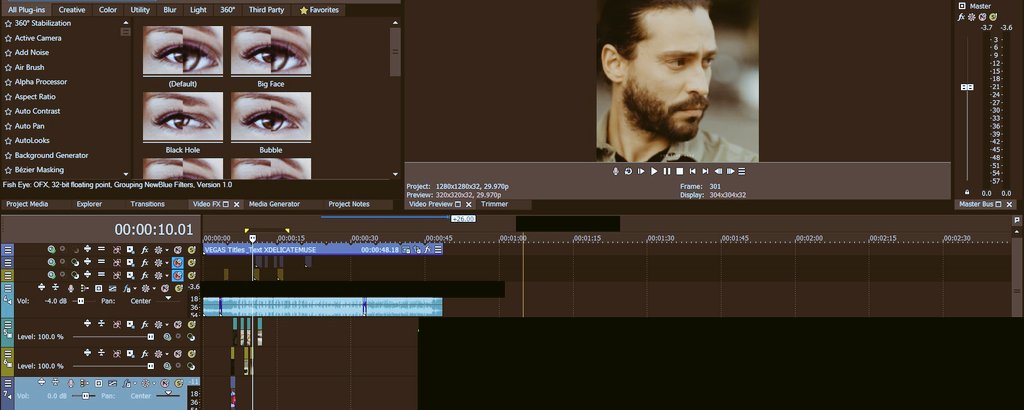Click track 1 hamburger menu
The height and width of the screenshot is (410, 1024).
click(x=8, y=249)
